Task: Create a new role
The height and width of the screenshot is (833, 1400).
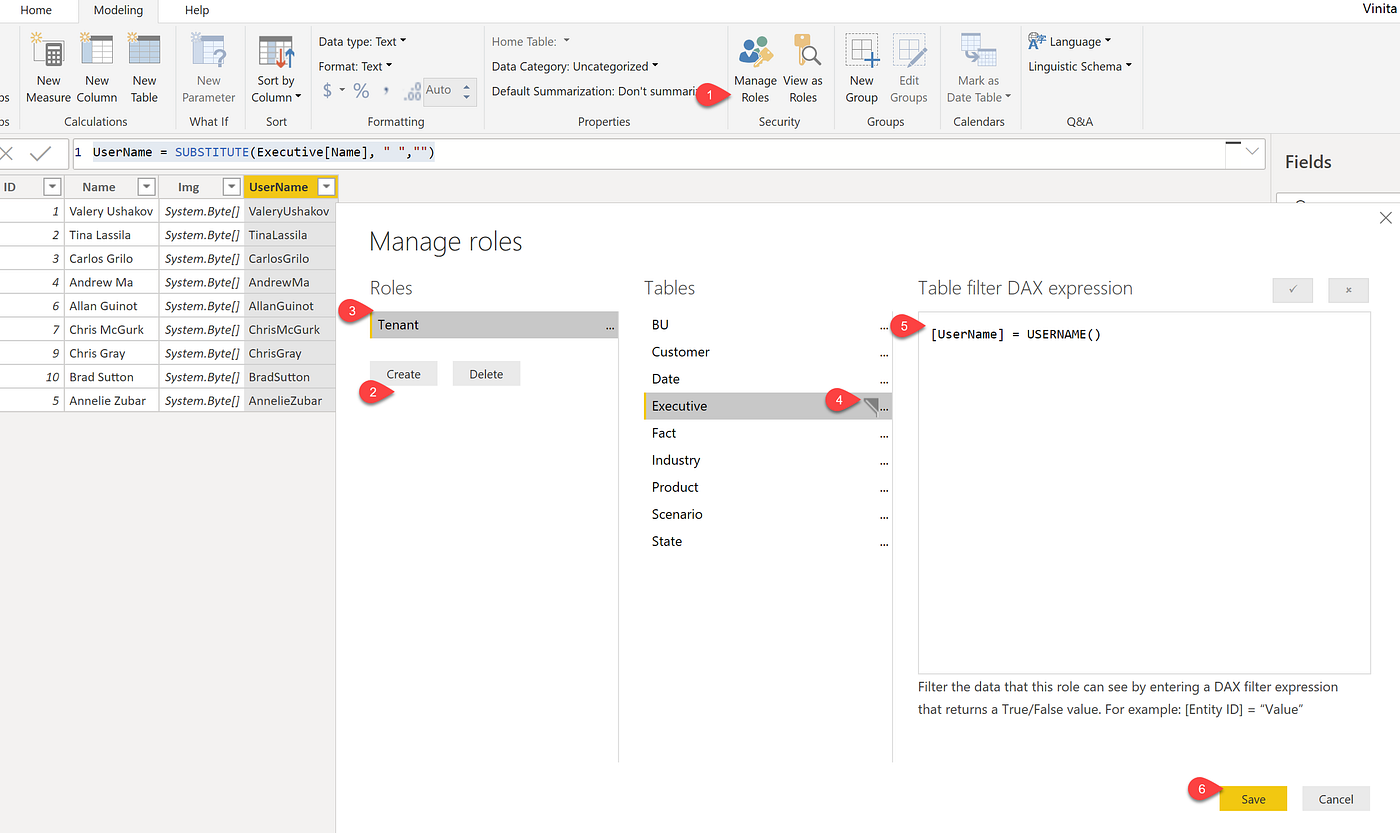Action: point(403,373)
